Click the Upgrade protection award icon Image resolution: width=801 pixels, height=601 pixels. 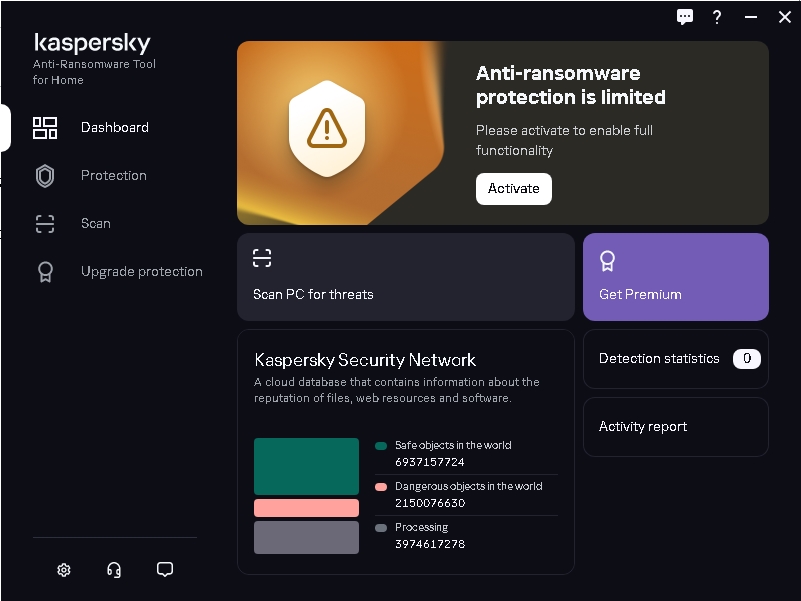pyautogui.click(x=45, y=272)
